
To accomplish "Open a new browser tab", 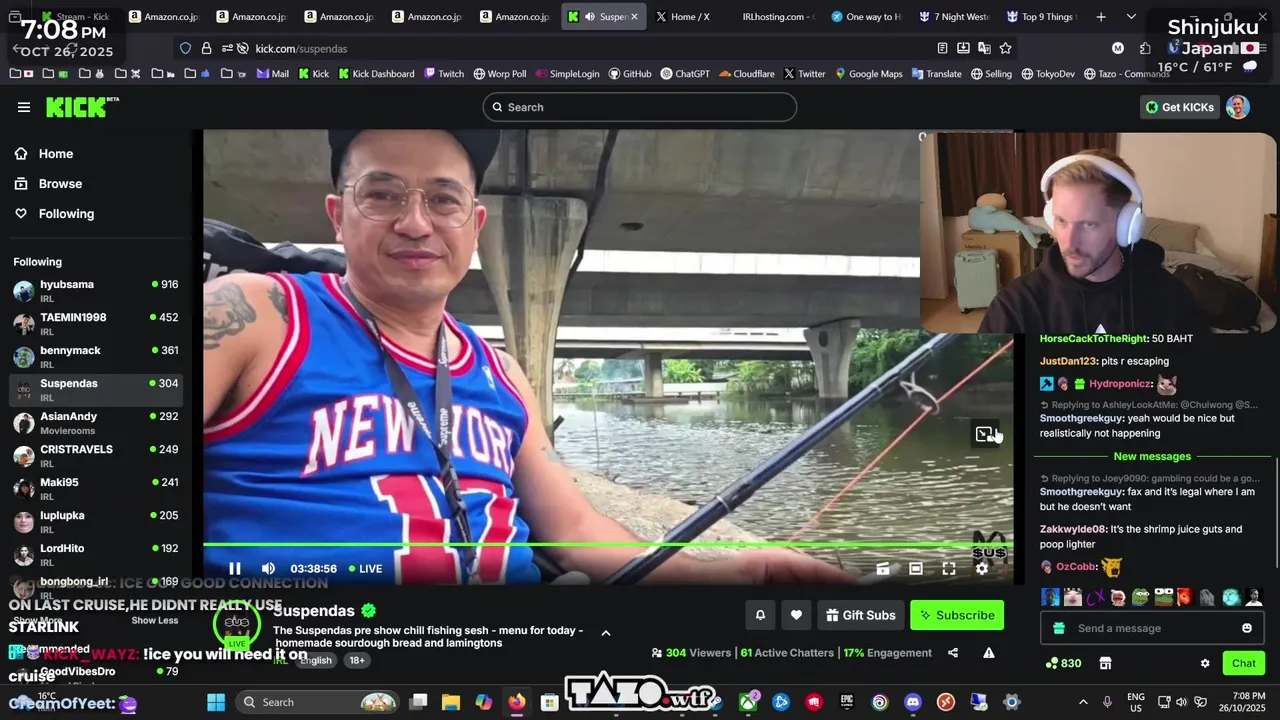I will pos(1101,17).
